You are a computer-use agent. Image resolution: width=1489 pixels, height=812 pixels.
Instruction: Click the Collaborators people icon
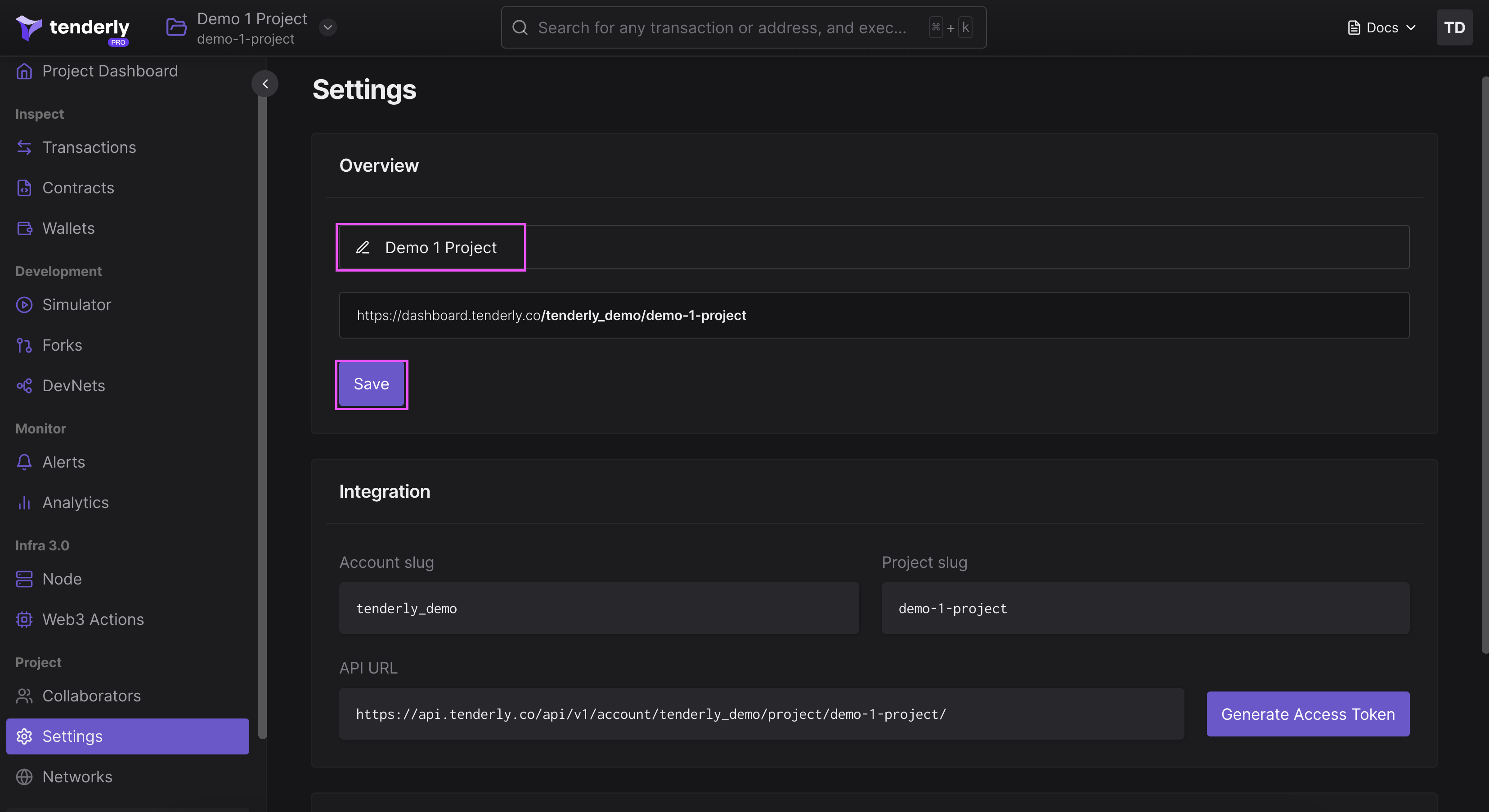coord(24,696)
